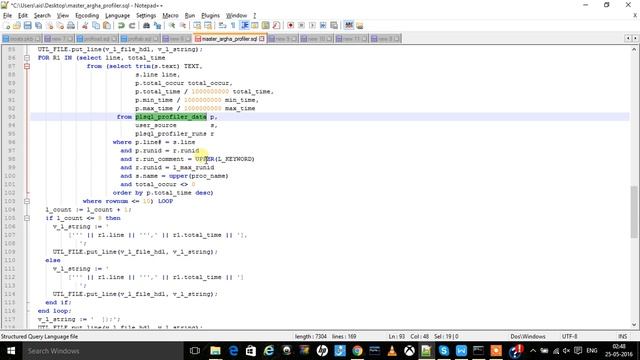Screen dimensions: 640x360
Task: Collapse the red fold marker at line 87
Action: click(x=27, y=66)
